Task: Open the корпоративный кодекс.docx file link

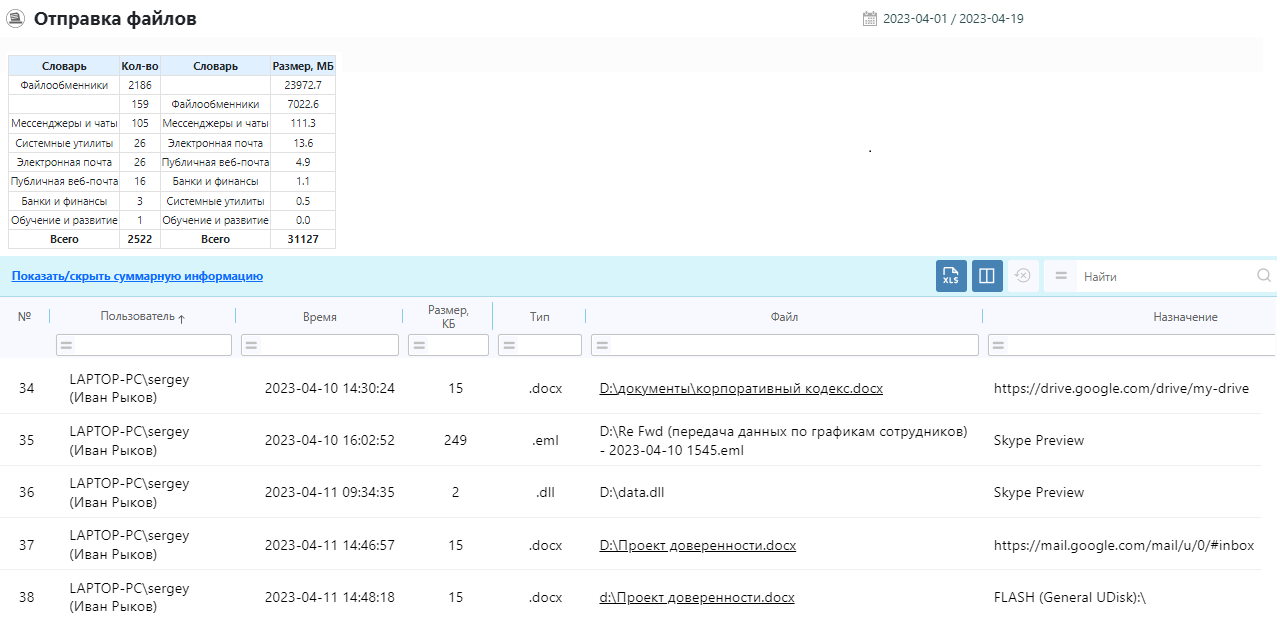Action: click(740, 388)
